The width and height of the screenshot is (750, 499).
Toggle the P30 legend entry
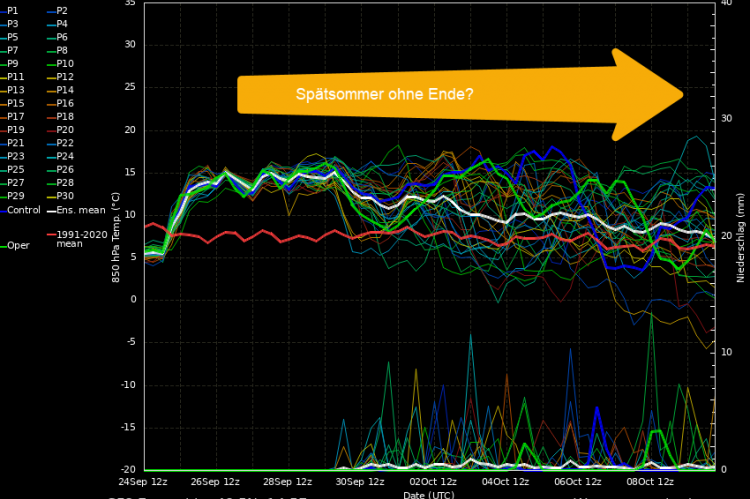pyautogui.click(x=63, y=196)
